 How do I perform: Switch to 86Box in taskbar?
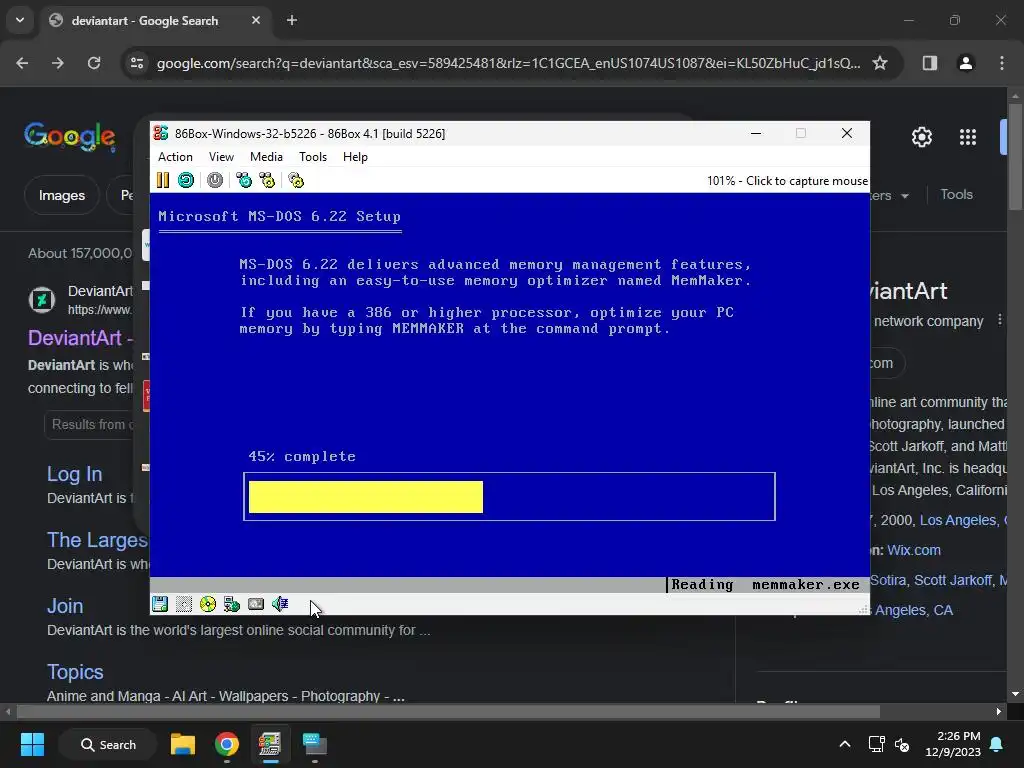[270, 744]
